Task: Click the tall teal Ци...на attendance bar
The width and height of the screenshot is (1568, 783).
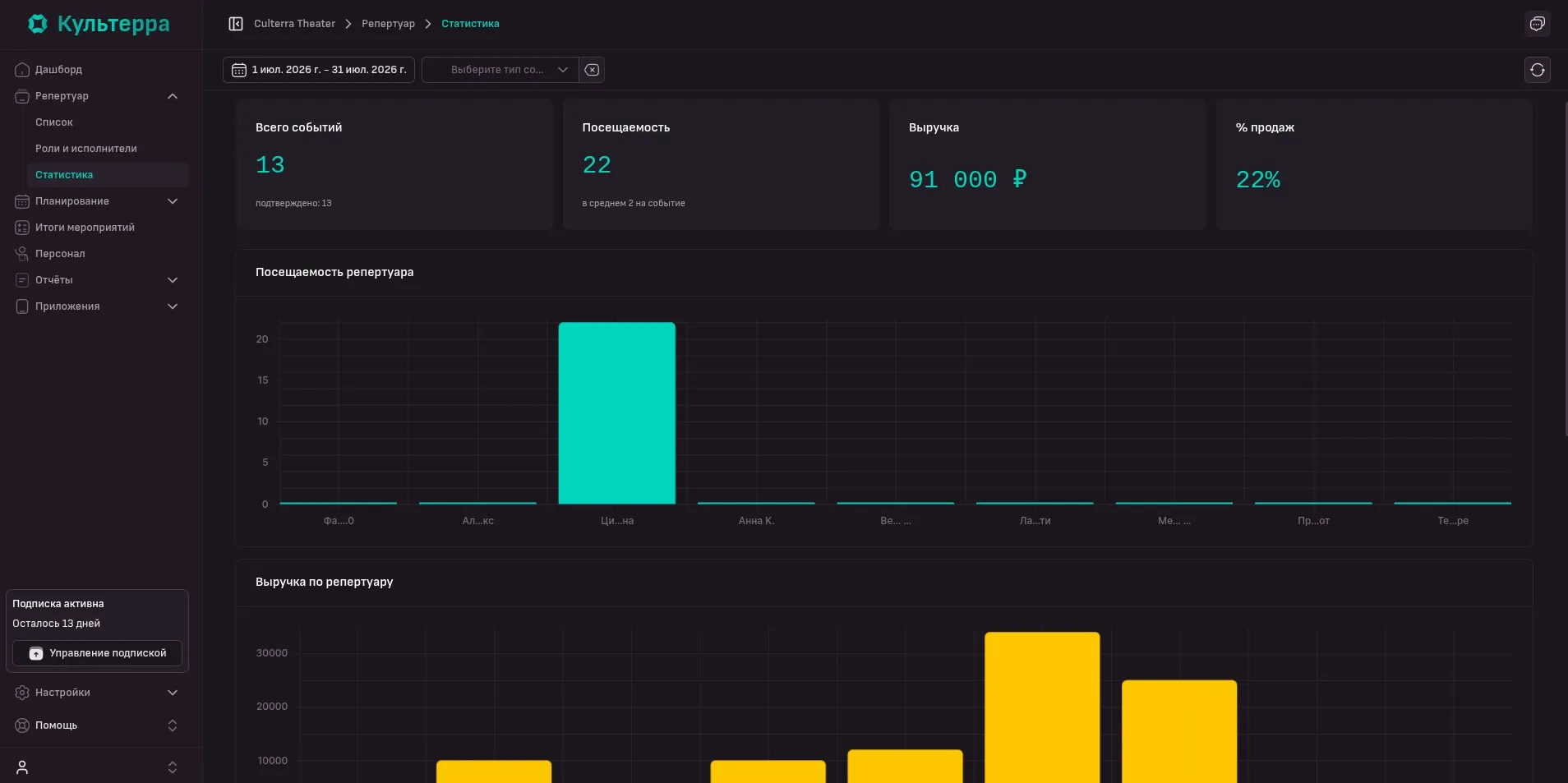Action: [617, 413]
